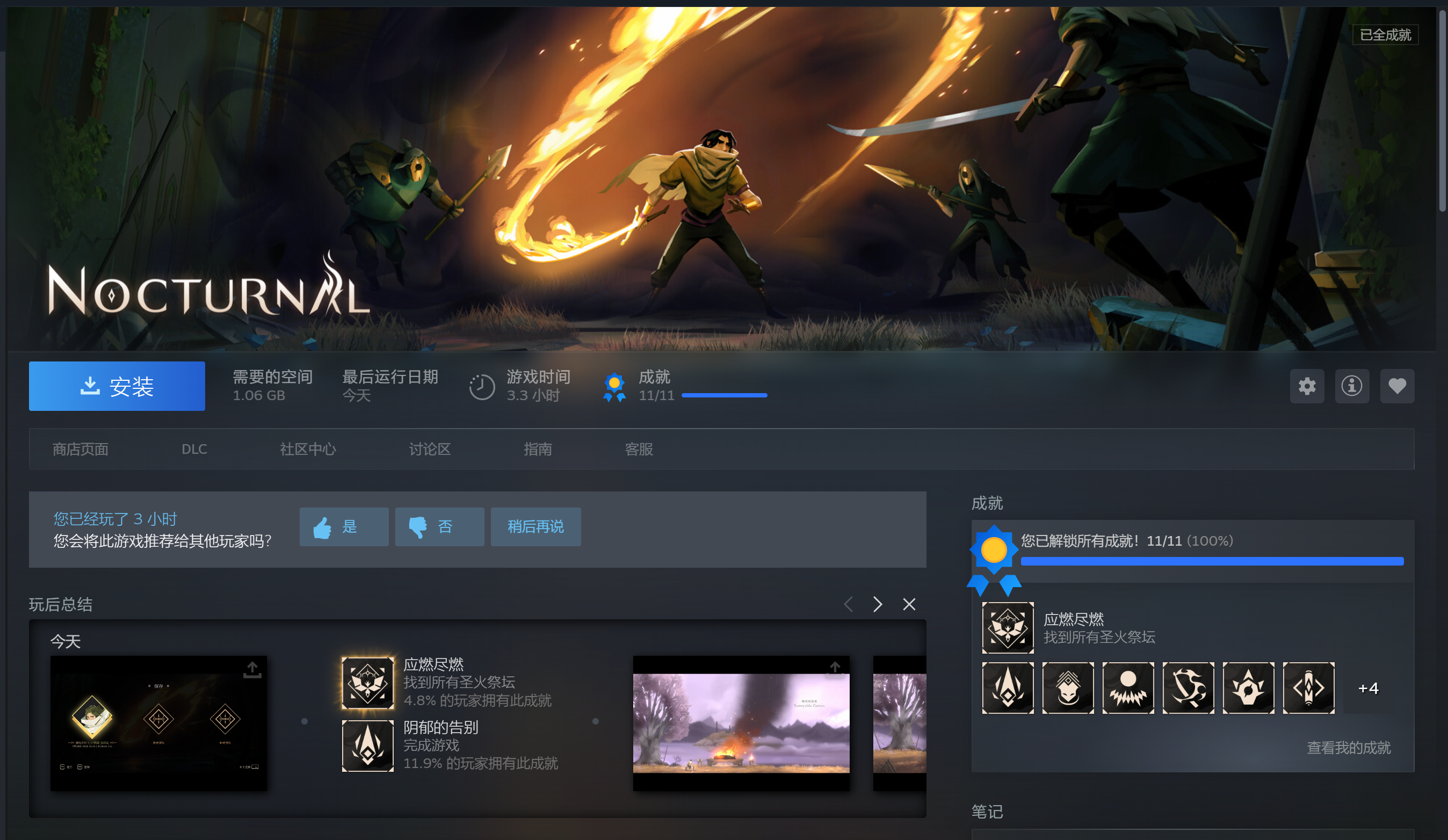Click the 成就 11/11 progress bar in header
Viewport: 1448px width, 840px height.
(725, 395)
